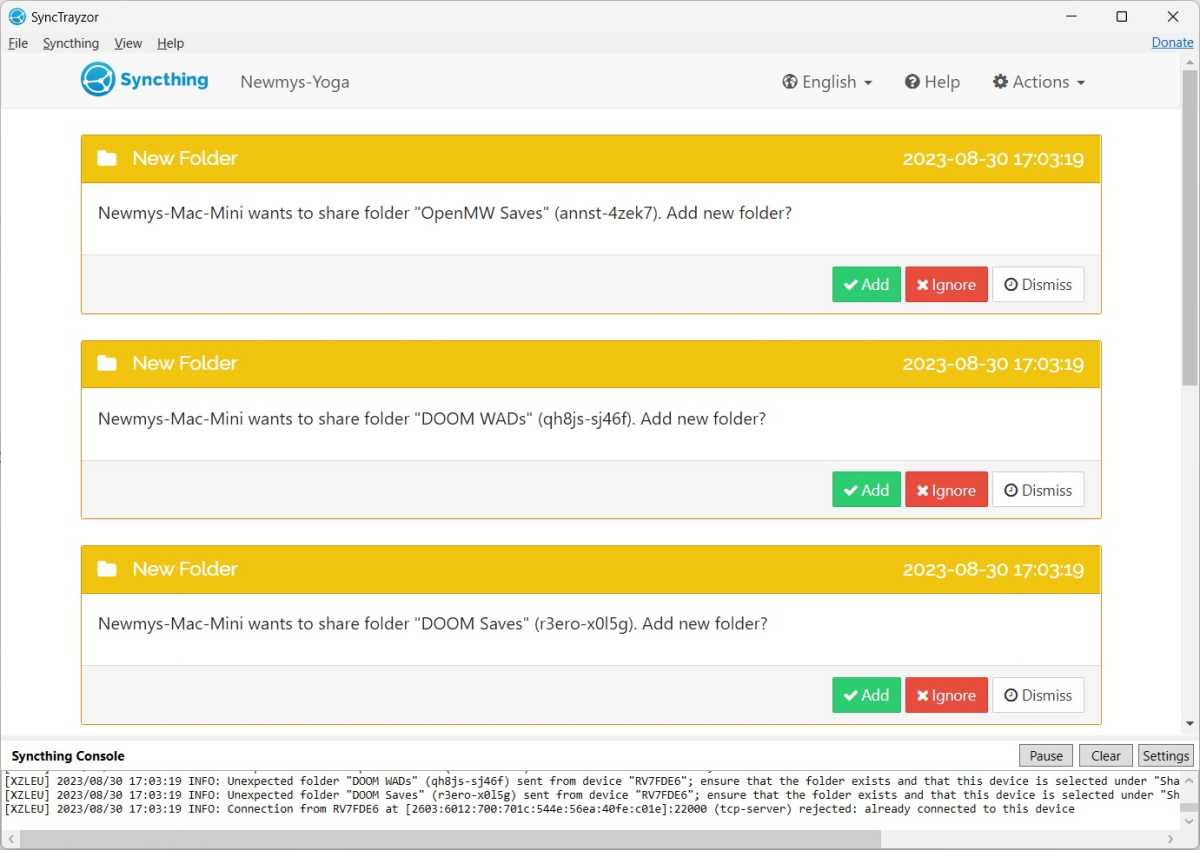The image size is (1200, 850).
Task: Open the Syncthing menu
Action: coord(71,43)
